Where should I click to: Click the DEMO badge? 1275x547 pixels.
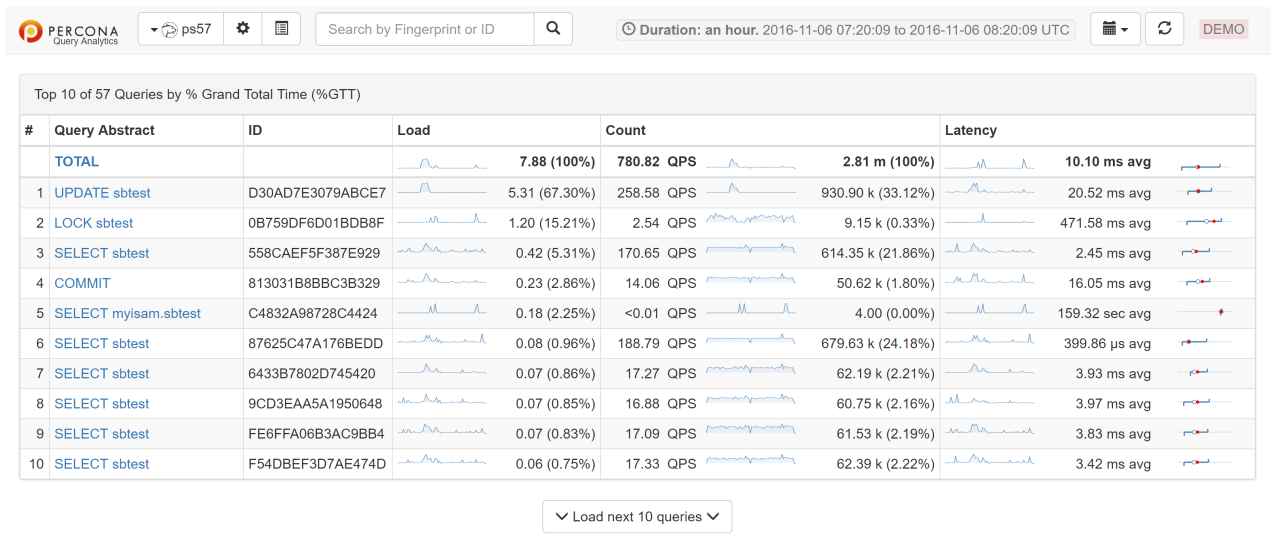(x=1223, y=29)
